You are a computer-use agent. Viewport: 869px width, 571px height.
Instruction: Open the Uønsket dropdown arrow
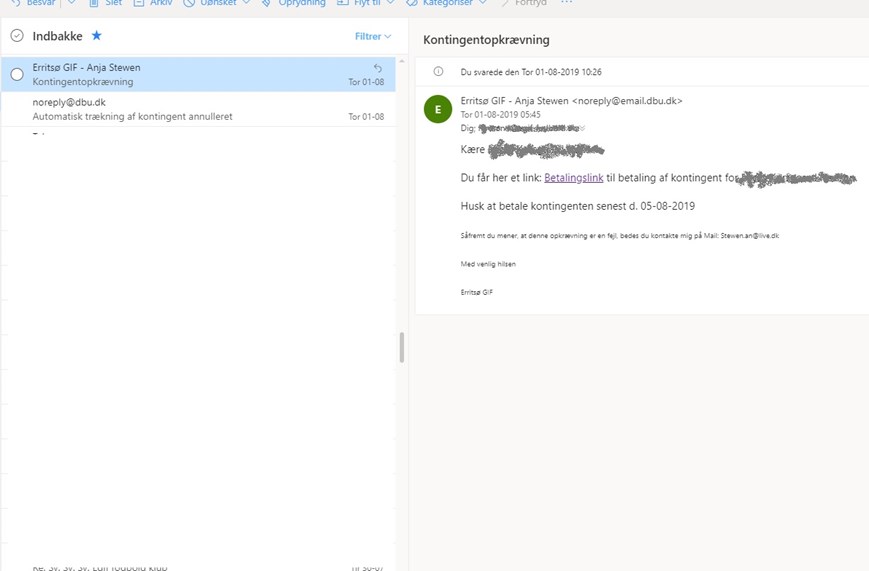click(247, 3)
